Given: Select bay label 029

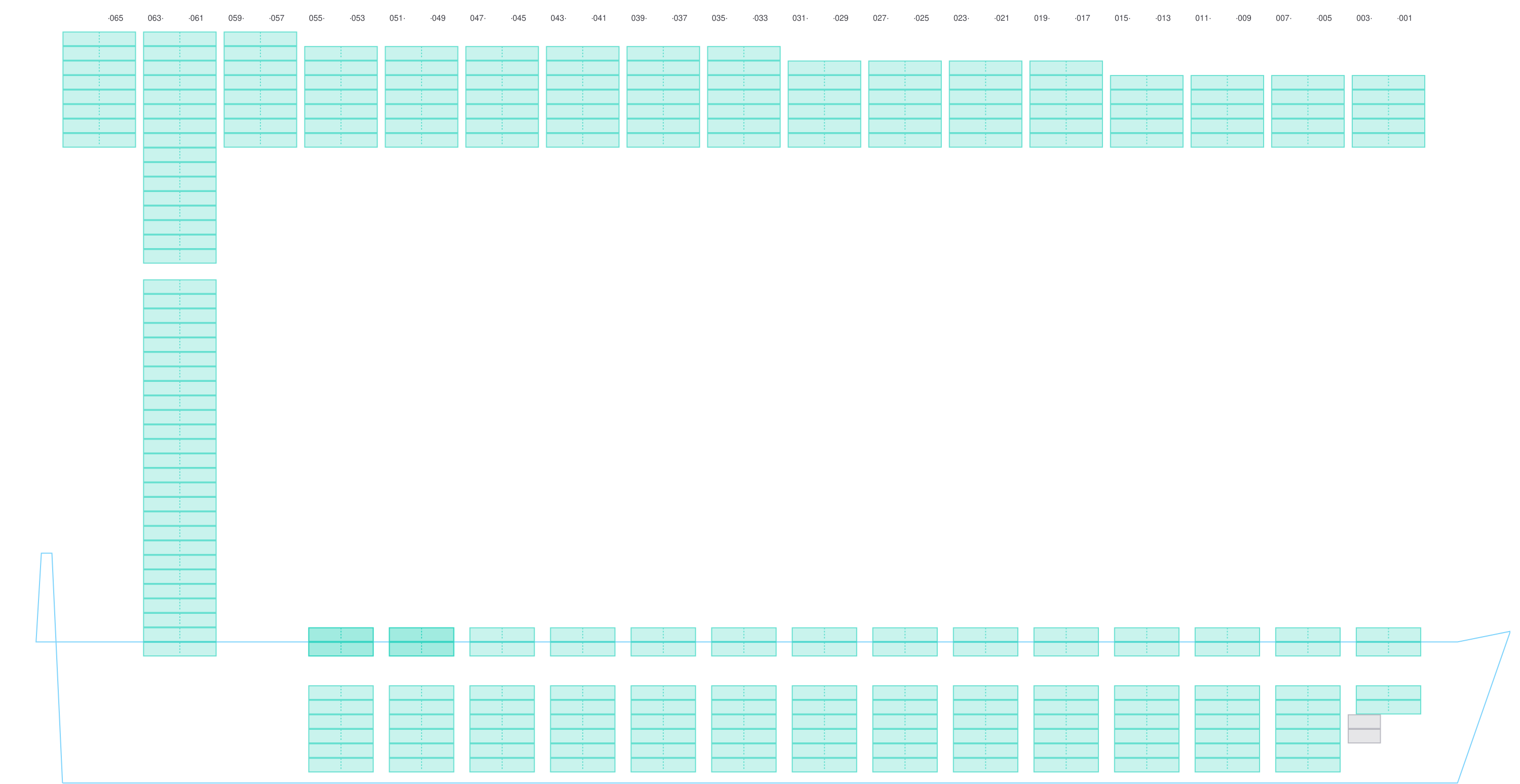Looking at the screenshot, I should [x=840, y=18].
